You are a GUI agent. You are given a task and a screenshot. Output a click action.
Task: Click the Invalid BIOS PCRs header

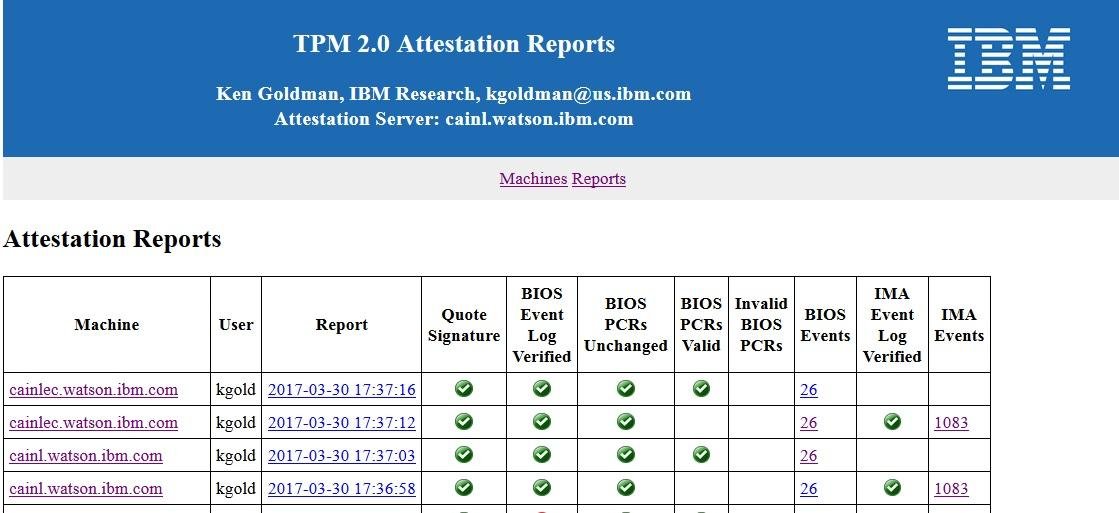tap(761, 325)
